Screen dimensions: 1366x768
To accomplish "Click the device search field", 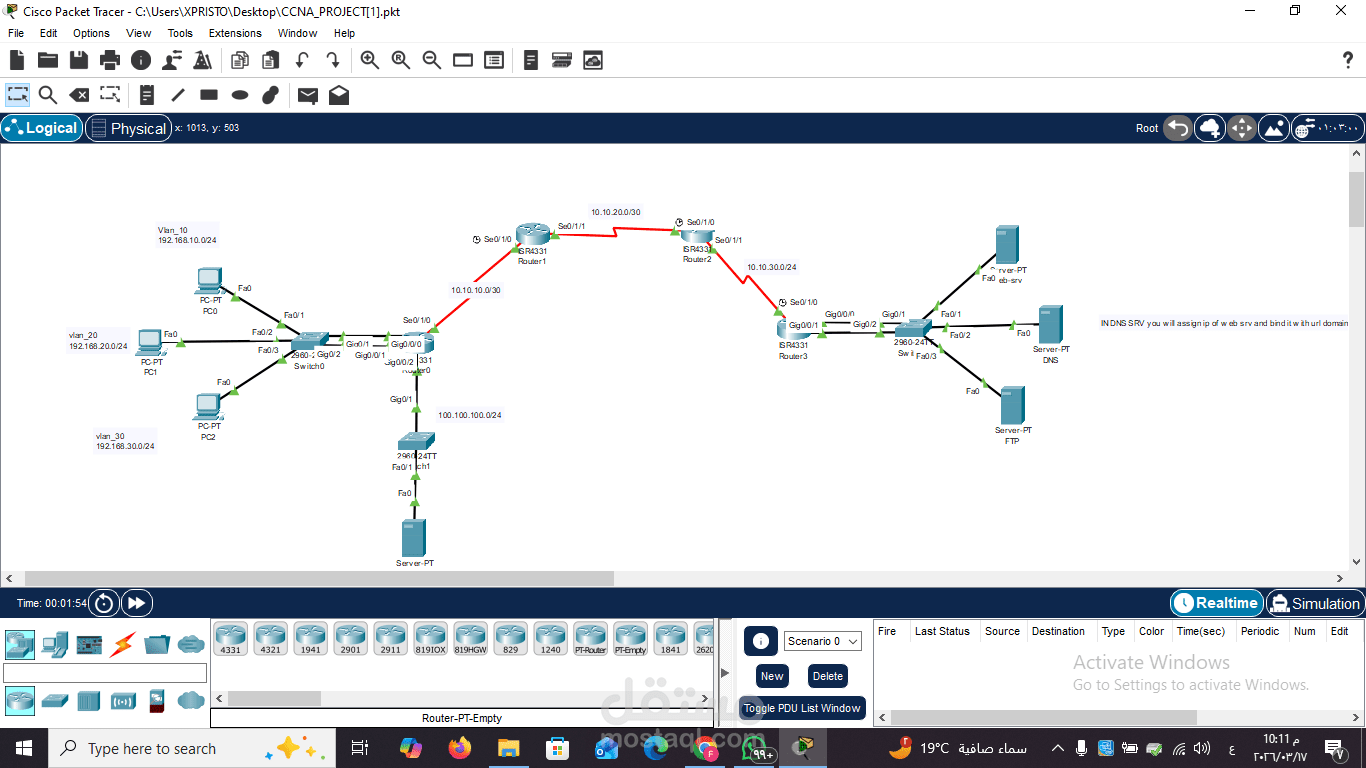I will [105, 673].
